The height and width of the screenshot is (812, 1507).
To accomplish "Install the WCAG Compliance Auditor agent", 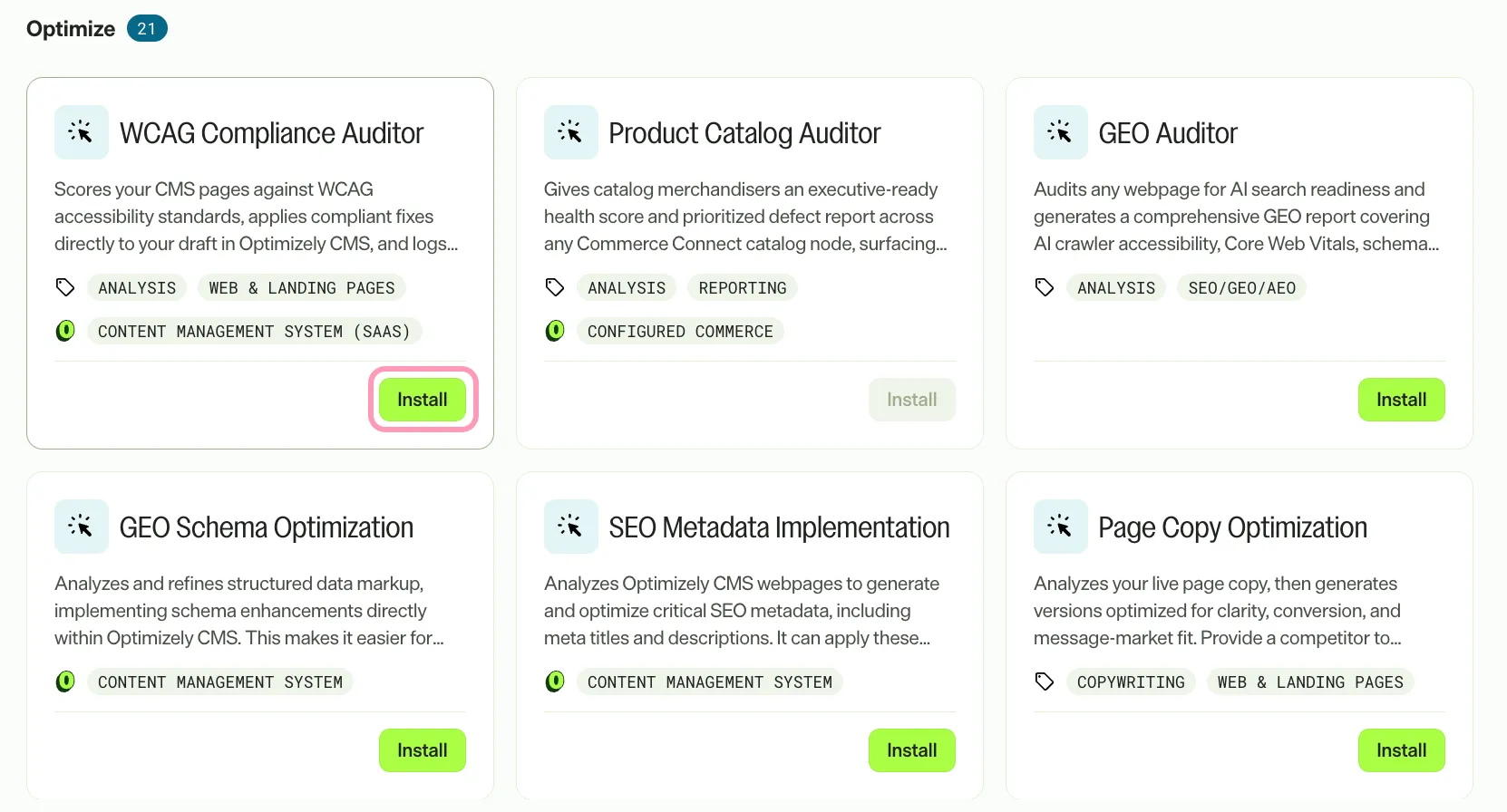I will (x=423, y=400).
